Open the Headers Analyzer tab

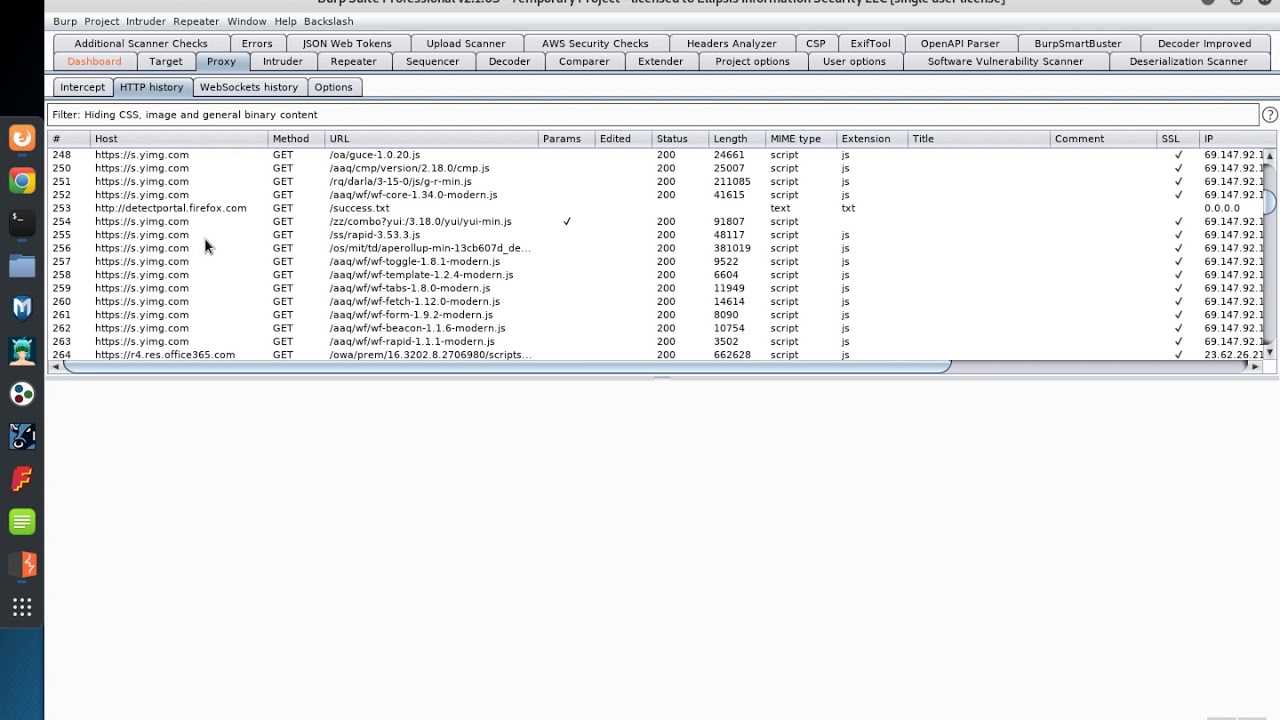(x=732, y=43)
